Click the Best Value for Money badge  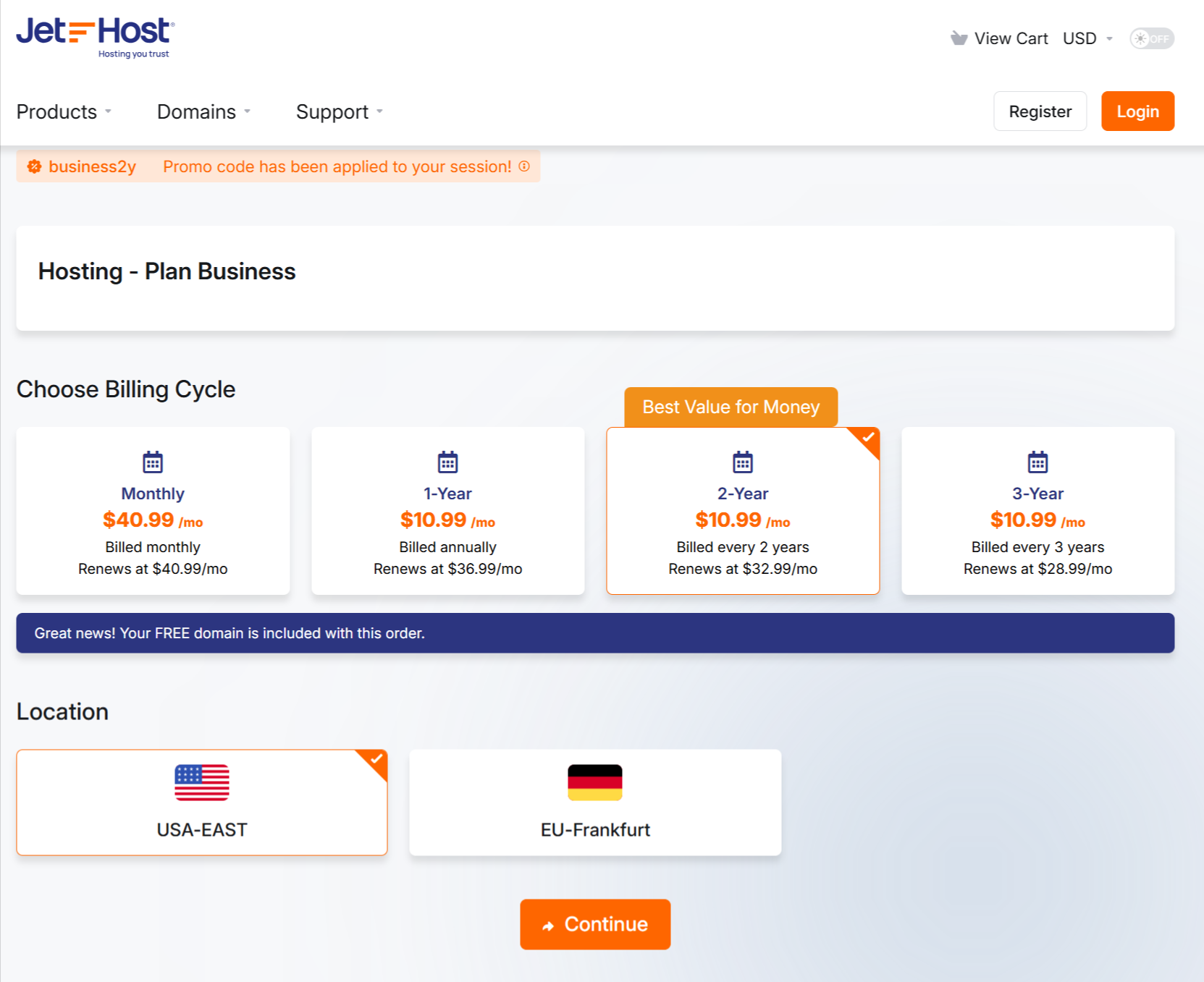[x=731, y=407]
